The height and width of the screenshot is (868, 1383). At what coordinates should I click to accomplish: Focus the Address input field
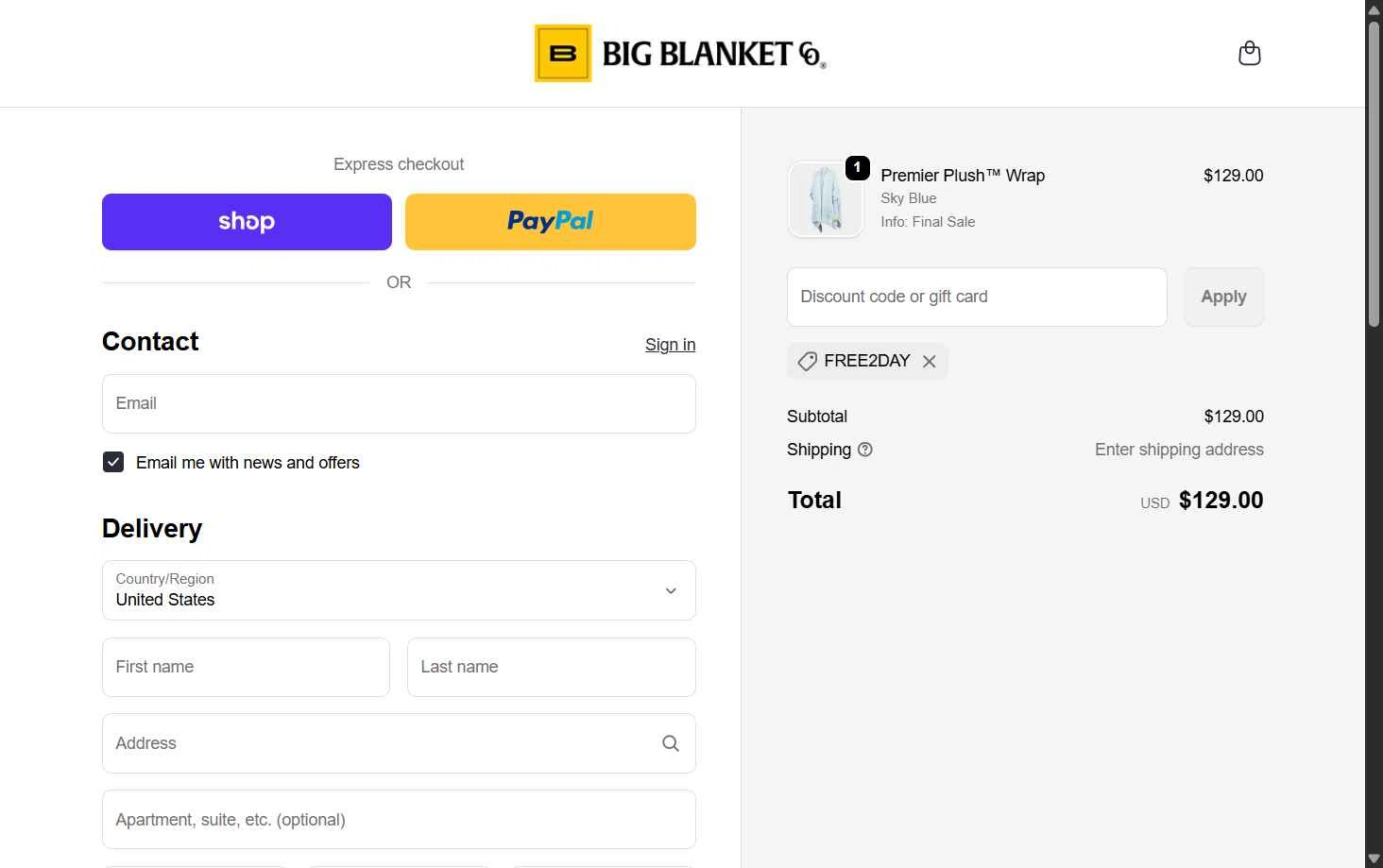pos(399,743)
